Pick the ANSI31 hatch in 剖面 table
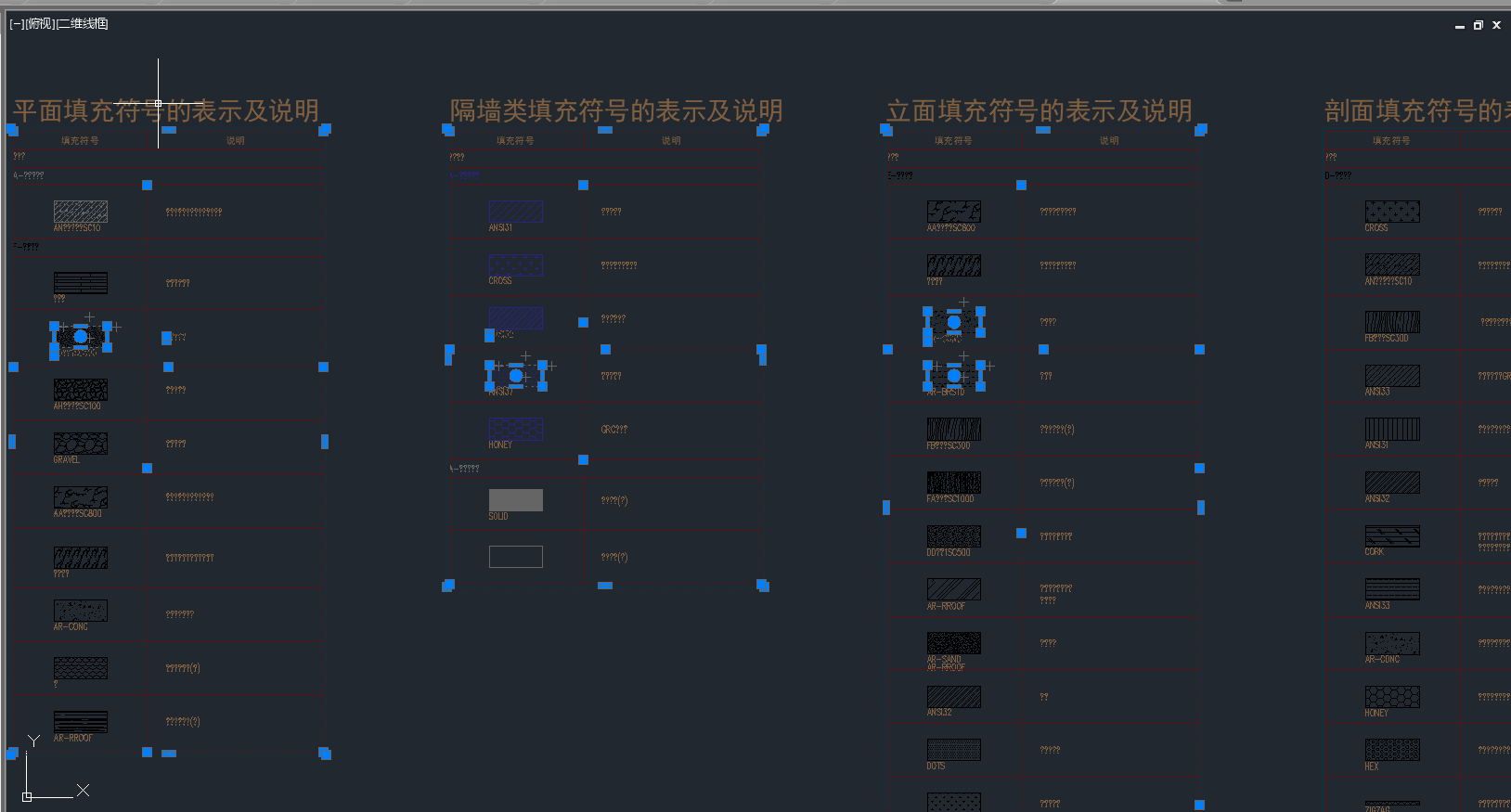 [1392, 429]
